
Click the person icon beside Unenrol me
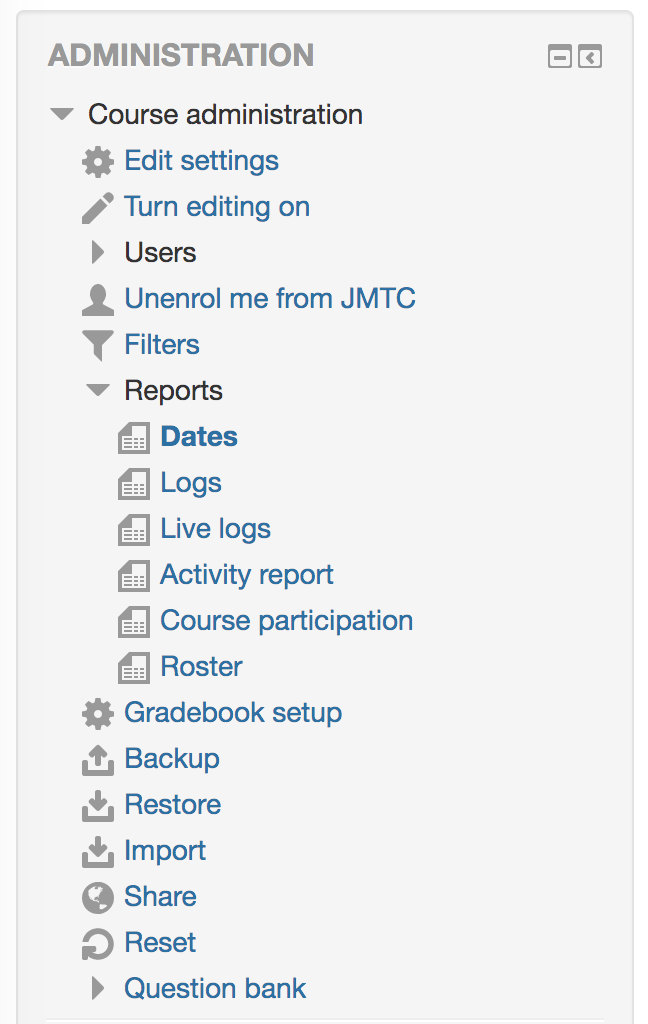97,300
